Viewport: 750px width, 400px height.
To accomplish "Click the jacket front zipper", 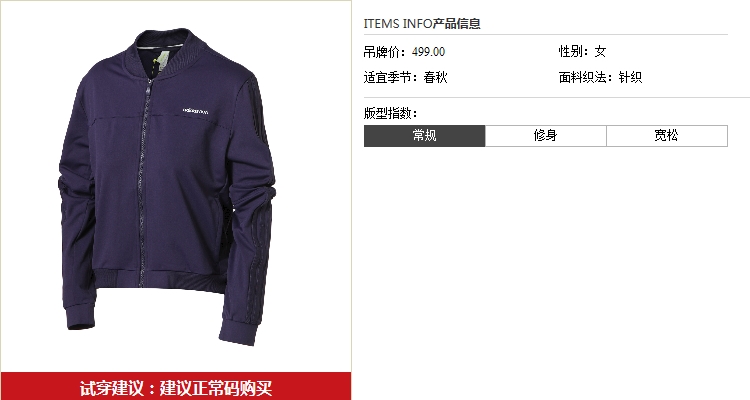I will tap(144, 182).
